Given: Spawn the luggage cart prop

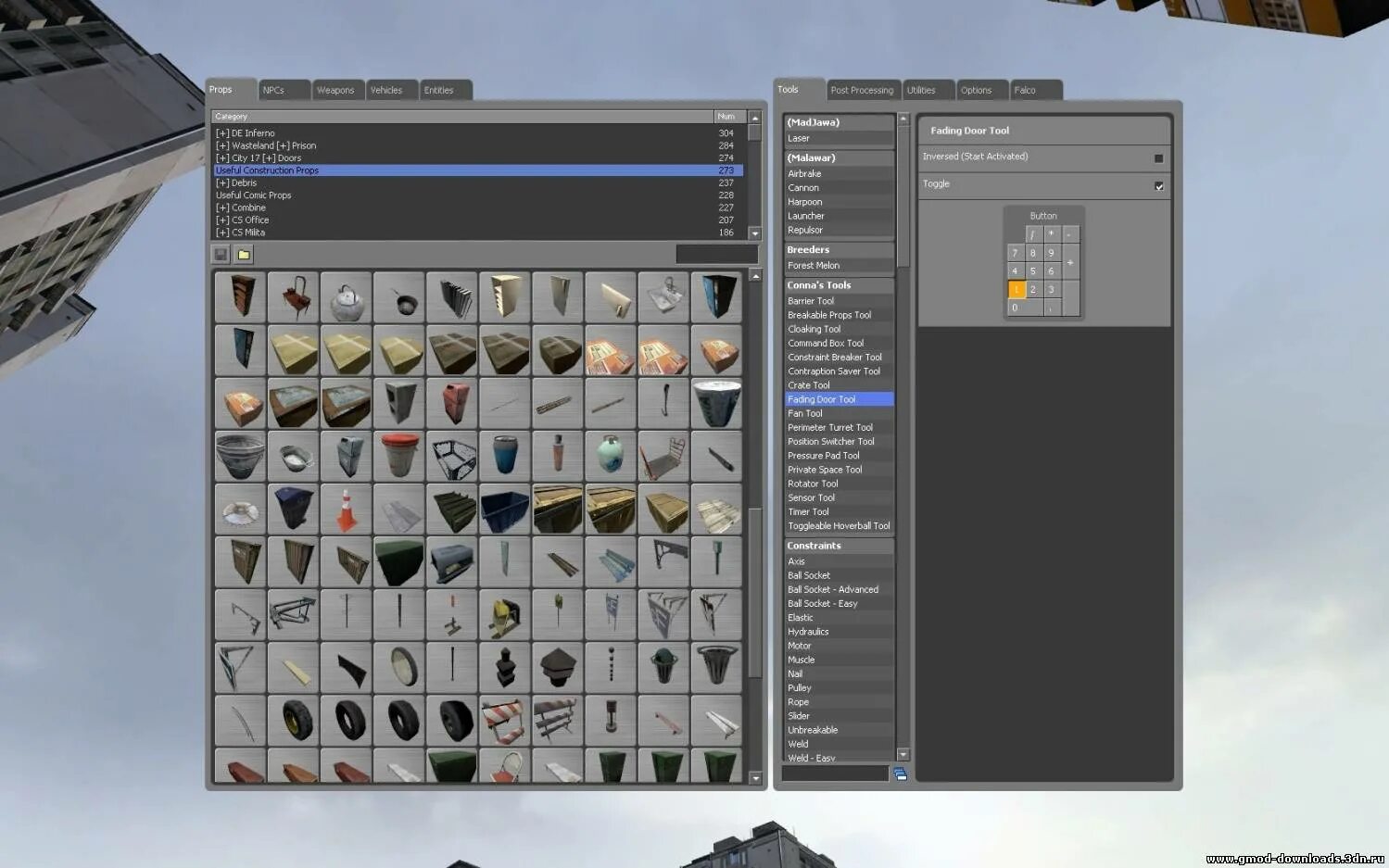Looking at the screenshot, I should [x=663, y=456].
